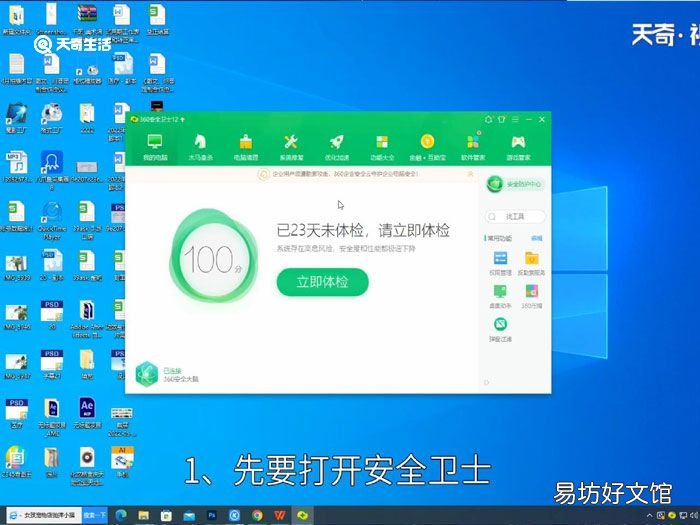Click the taskbar search box
Image resolution: width=700 pixels, height=525 pixels.
point(44,515)
